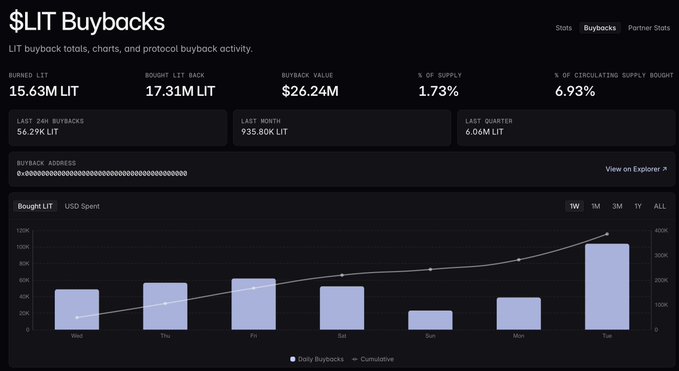This screenshot has height=371, width=679.
Task: Click the Last Quarter 6.06M LIT card
Action: 566,128
